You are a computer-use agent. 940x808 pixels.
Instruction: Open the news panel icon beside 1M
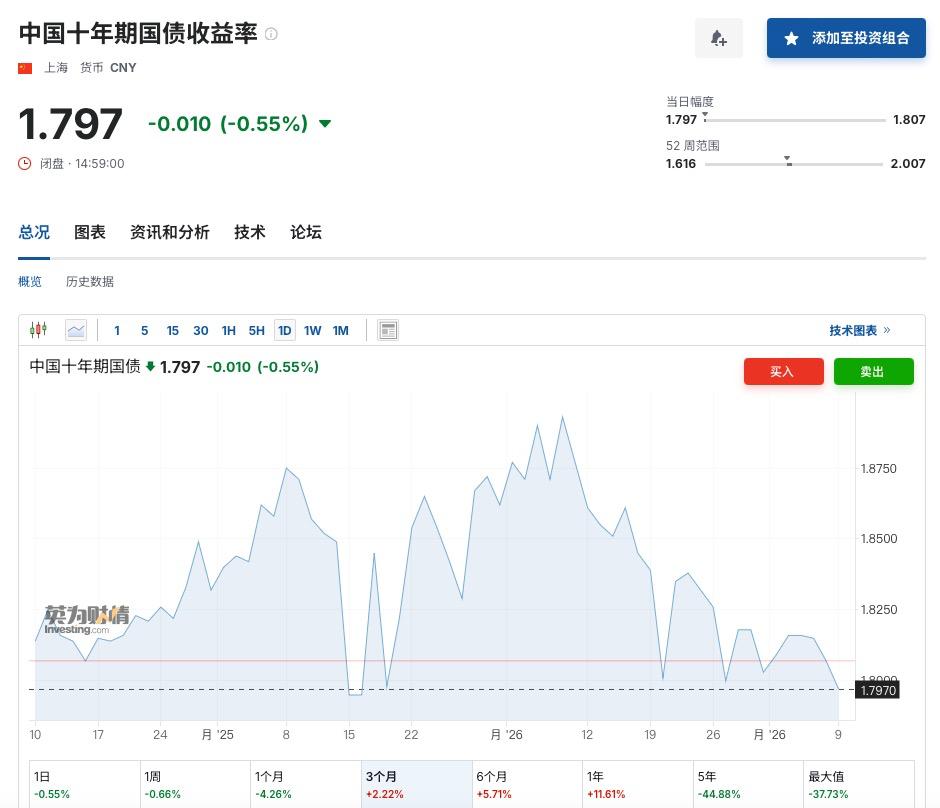click(x=388, y=330)
